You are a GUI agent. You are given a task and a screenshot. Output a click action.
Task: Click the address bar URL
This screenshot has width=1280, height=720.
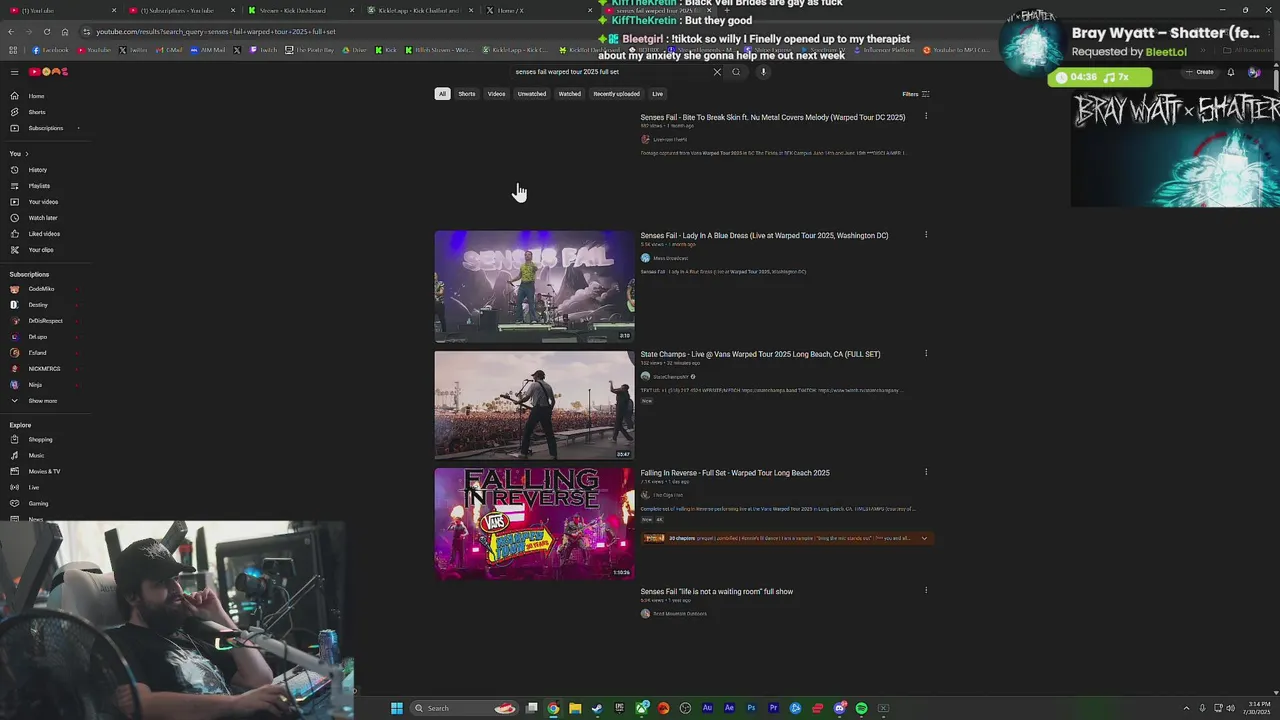click(x=216, y=32)
